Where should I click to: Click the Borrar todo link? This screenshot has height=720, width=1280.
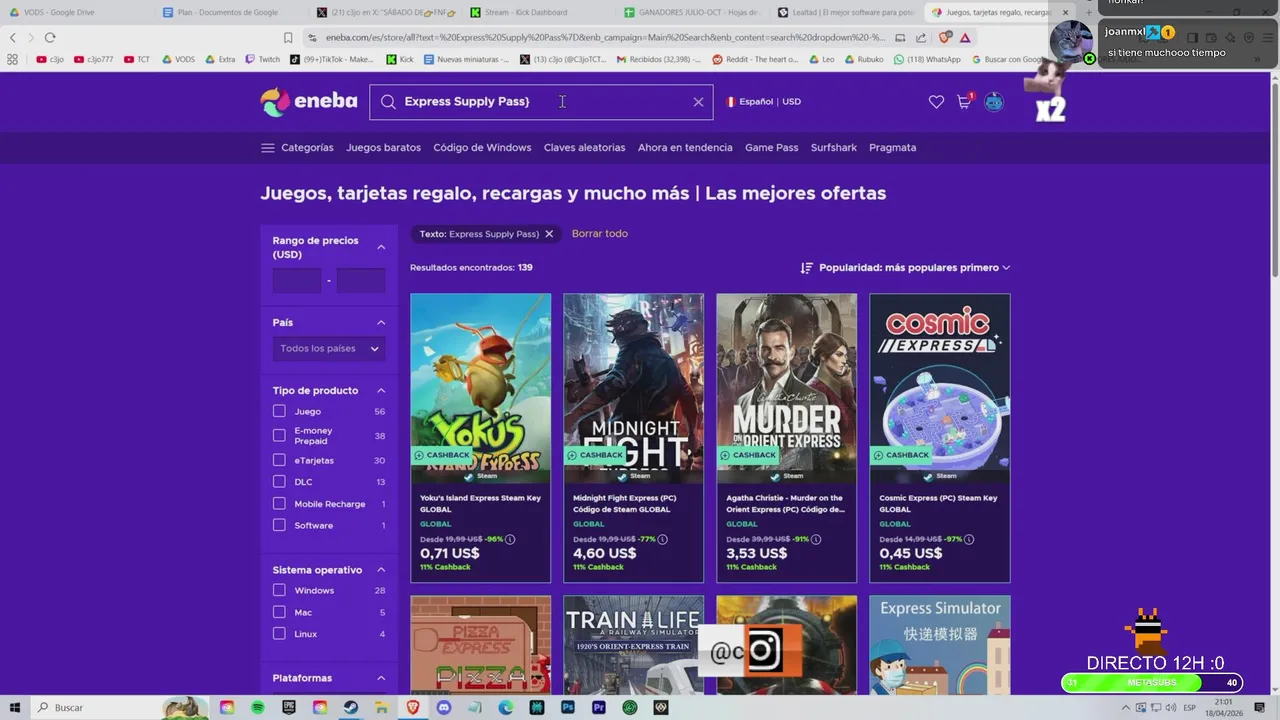(600, 234)
